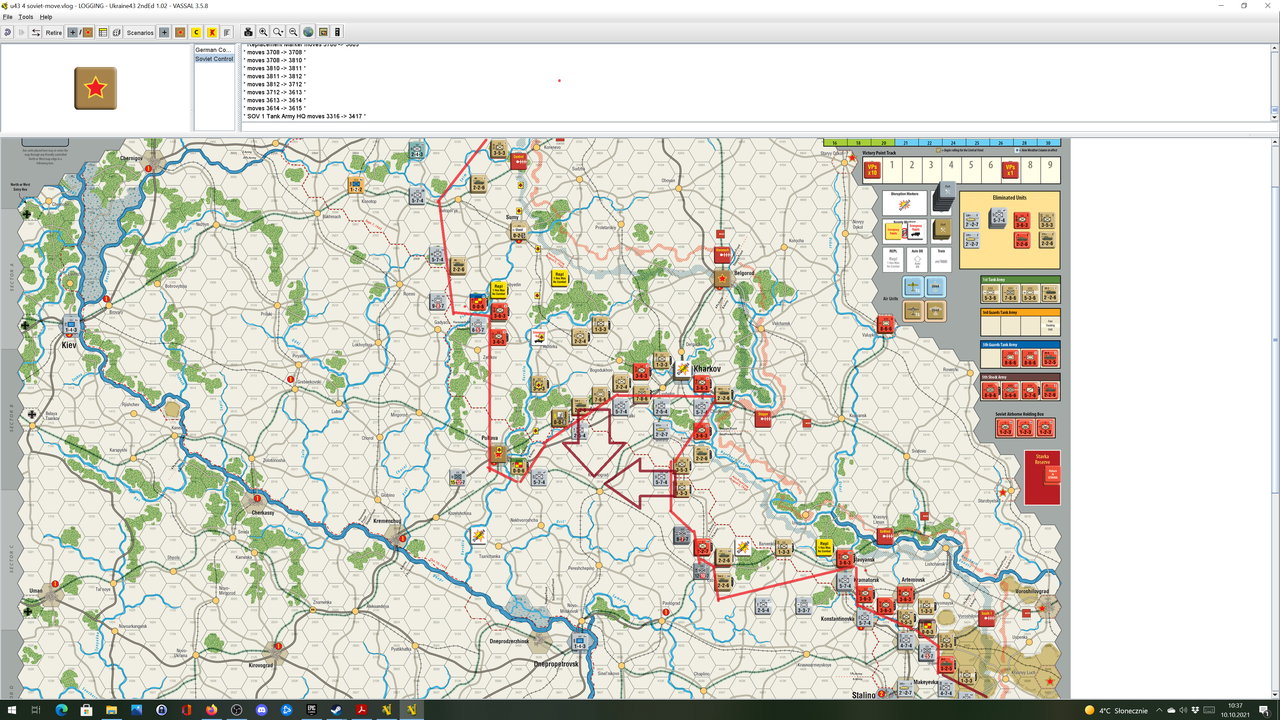Open Steam from the taskbar
This screenshot has width=1280, height=720.
pos(336,710)
